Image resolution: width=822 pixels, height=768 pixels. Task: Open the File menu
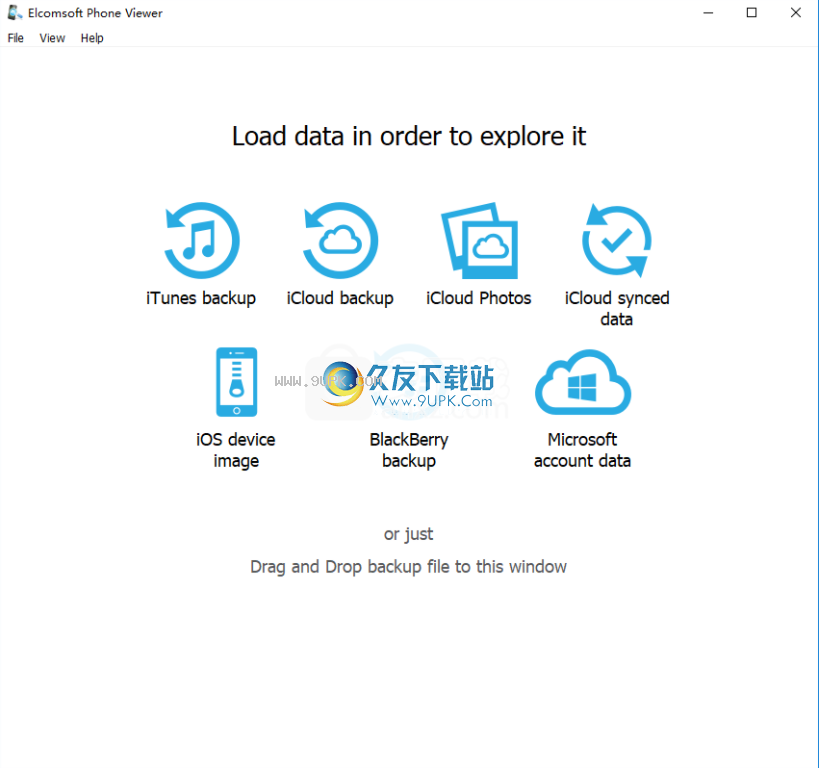click(16, 38)
